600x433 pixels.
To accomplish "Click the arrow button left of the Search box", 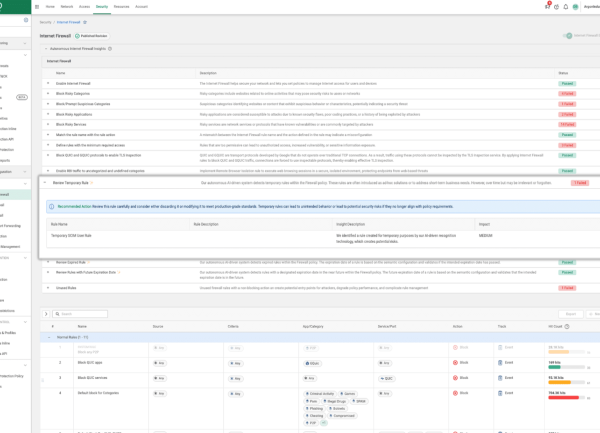I will point(46,314).
